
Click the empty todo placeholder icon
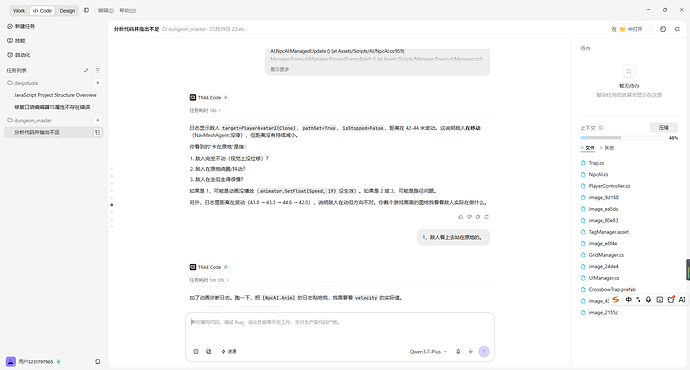629,71
